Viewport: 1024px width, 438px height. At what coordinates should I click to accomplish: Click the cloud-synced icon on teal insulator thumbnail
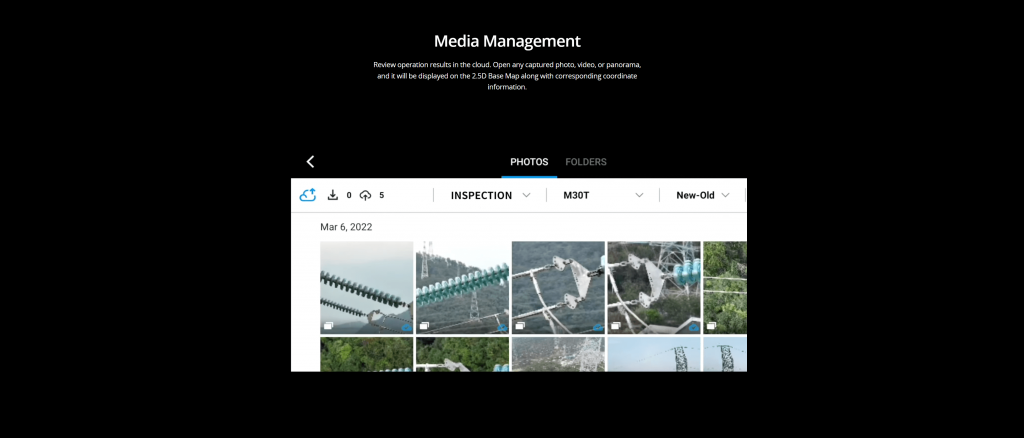[x=503, y=327]
